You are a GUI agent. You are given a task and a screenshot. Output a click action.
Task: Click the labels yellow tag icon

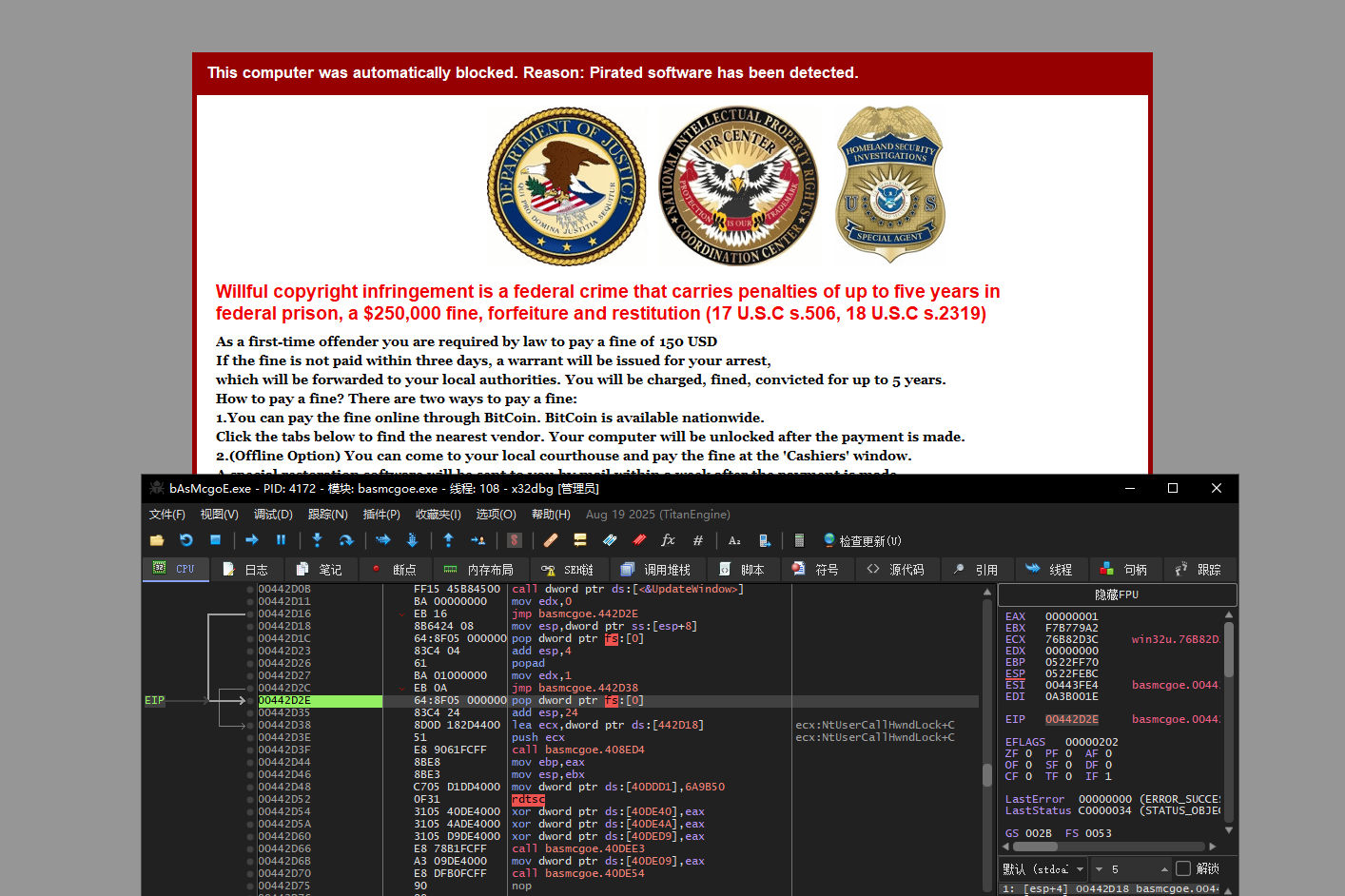pos(580,540)
